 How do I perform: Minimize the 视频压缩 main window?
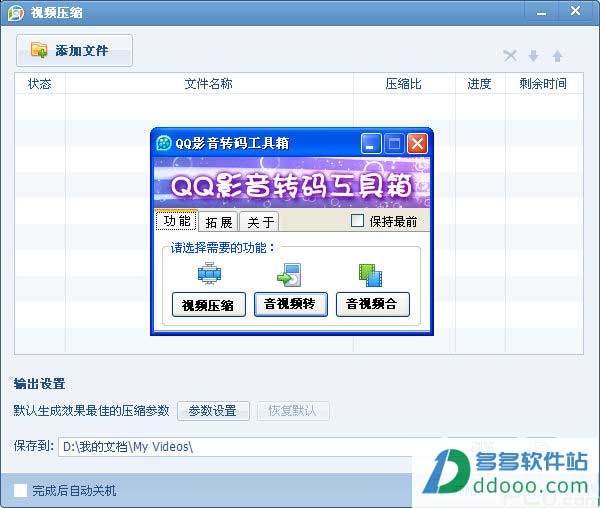pos(541,12)
